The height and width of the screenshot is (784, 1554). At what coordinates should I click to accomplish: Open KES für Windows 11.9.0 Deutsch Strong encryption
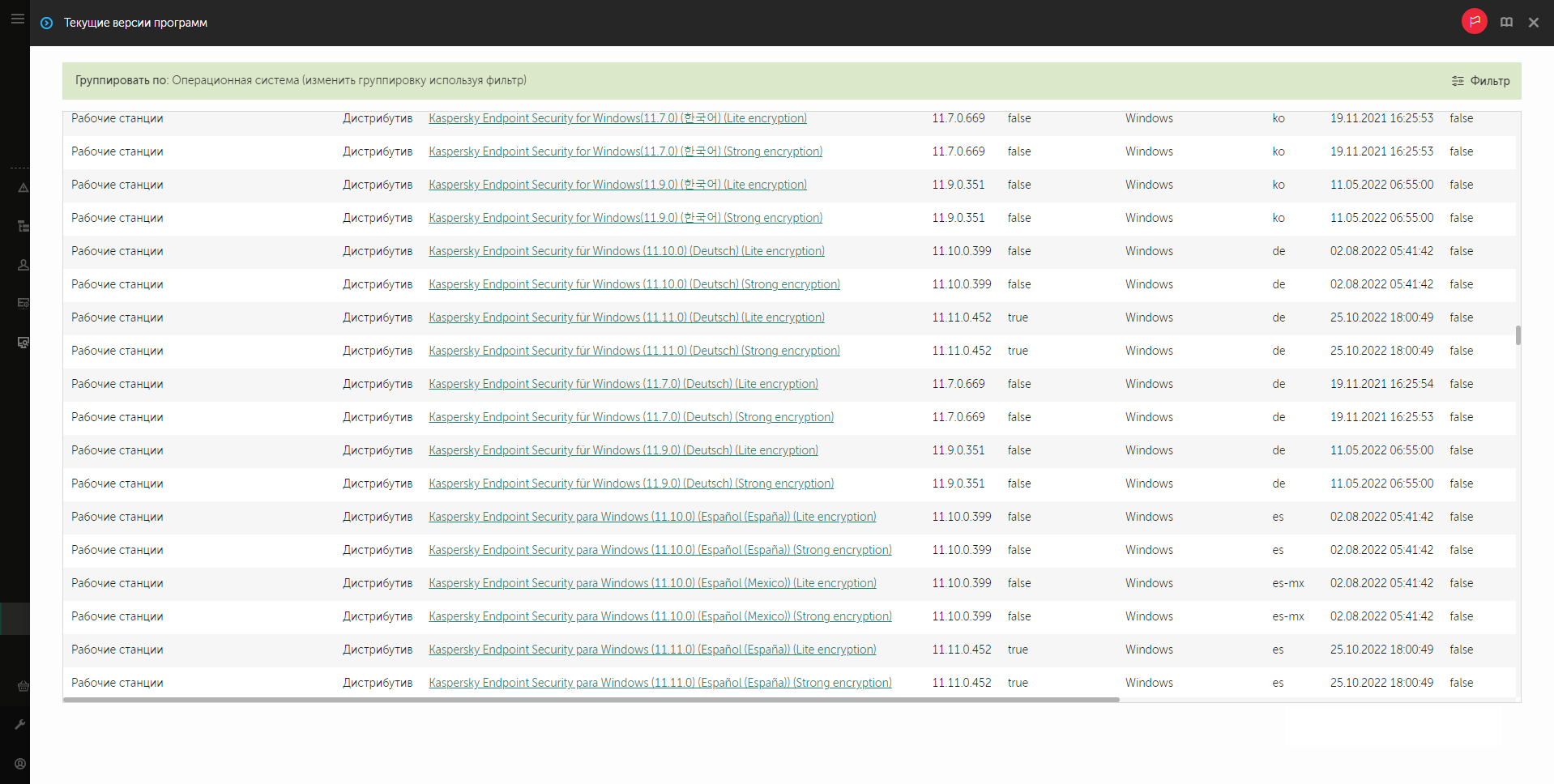(630, 484)
